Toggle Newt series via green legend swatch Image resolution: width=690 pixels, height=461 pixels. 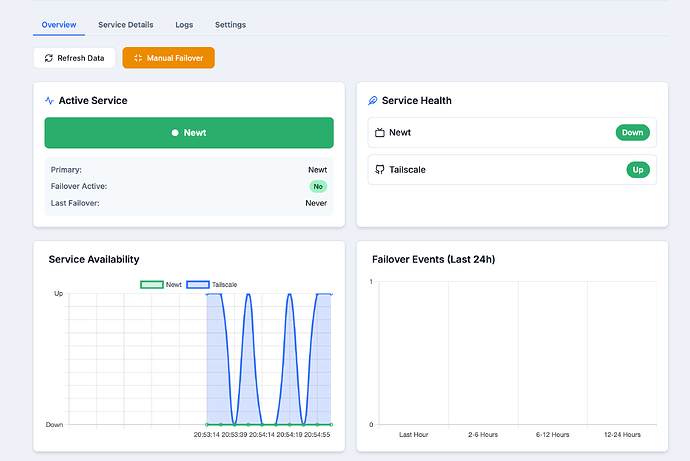tap(152, 285)
